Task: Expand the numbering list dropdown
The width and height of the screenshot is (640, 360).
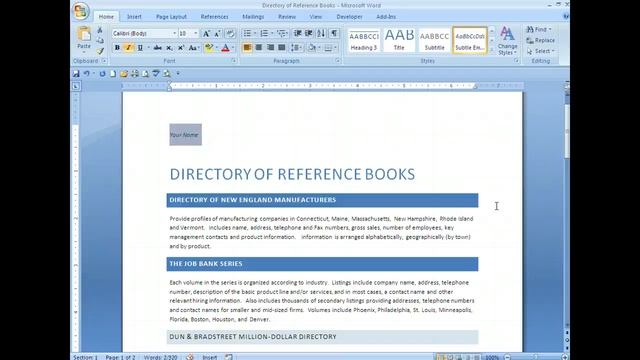Action: 272,33
